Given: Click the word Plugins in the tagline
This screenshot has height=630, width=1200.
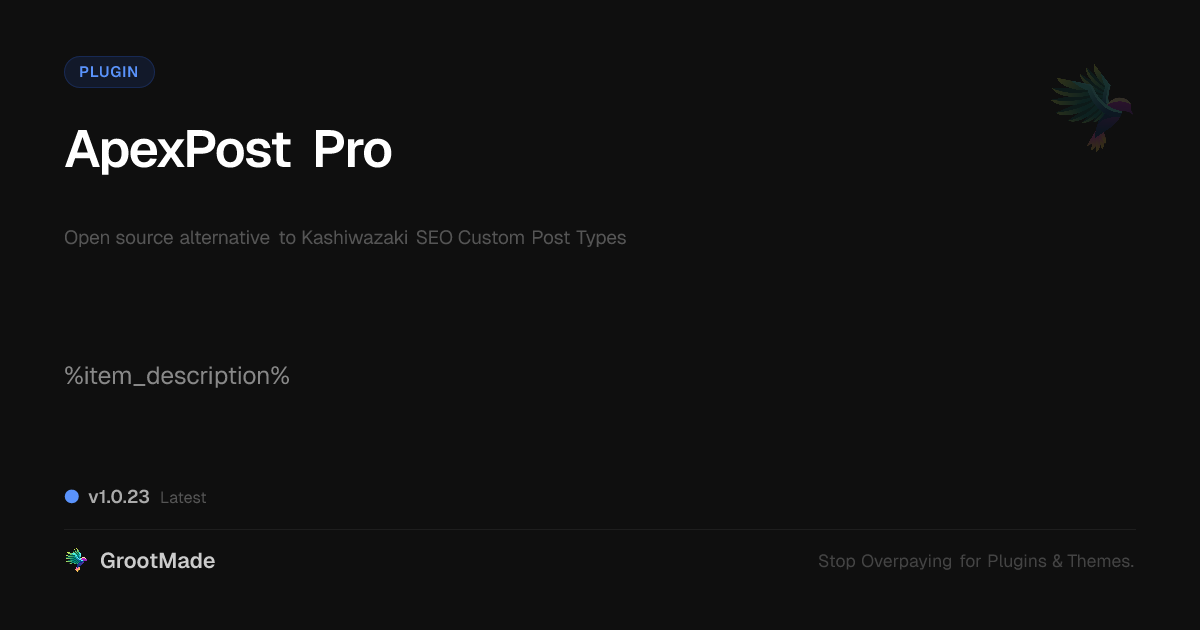Looking at the screenshot, I should [1017, 561].
